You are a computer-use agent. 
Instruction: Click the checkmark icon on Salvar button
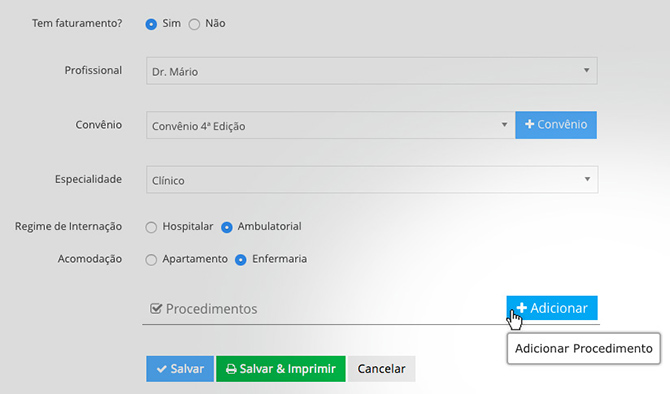162,369
